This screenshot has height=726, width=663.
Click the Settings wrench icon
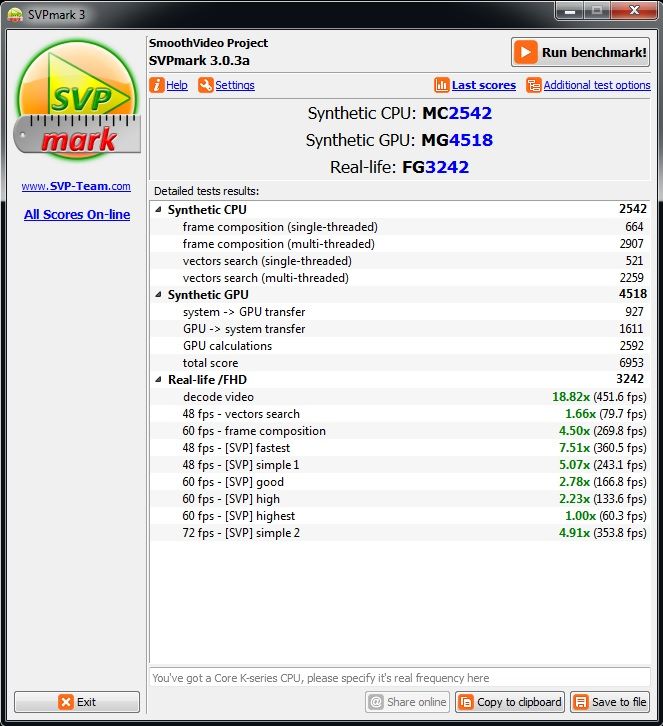pyautogui.click(x=206, y=85)
